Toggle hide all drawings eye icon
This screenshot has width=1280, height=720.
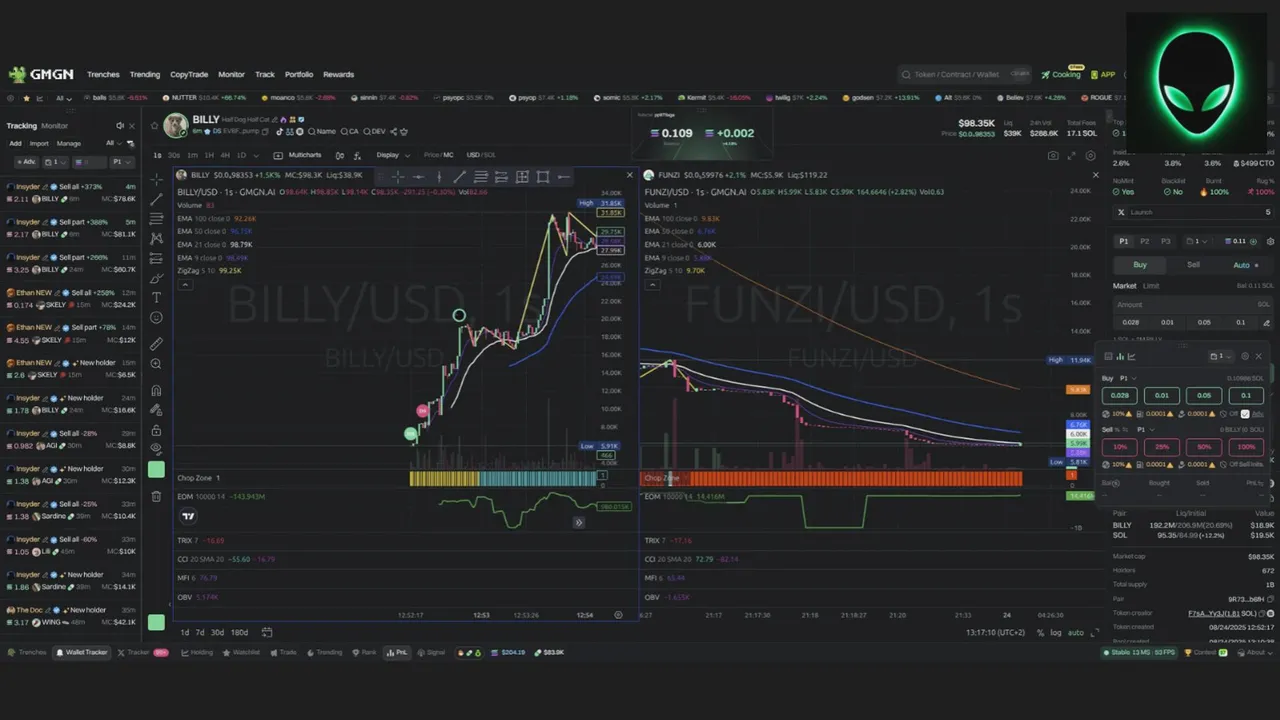tap(156, 449)
